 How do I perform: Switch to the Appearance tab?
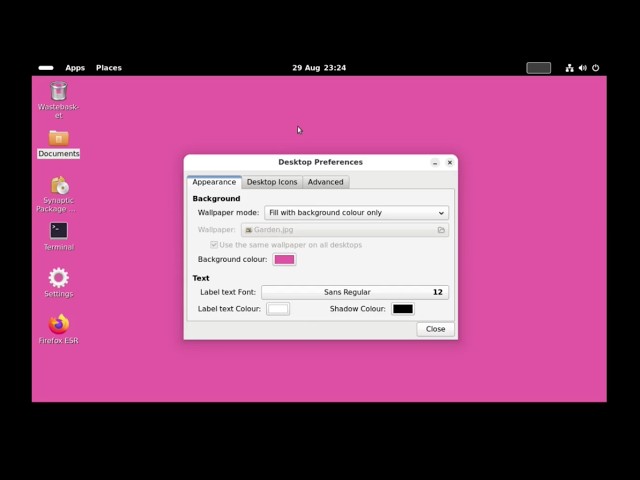[x=214, y=182]
